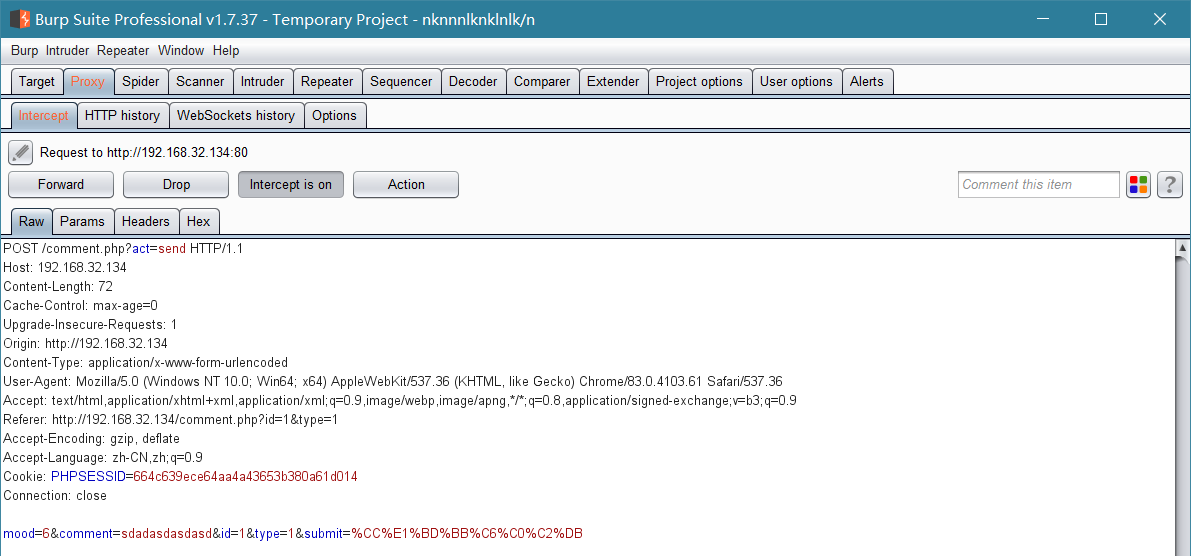Click the Comment this item field
Viewport: 1191px width, 556px height.
pyautogui.click(x=1039, y=185)
